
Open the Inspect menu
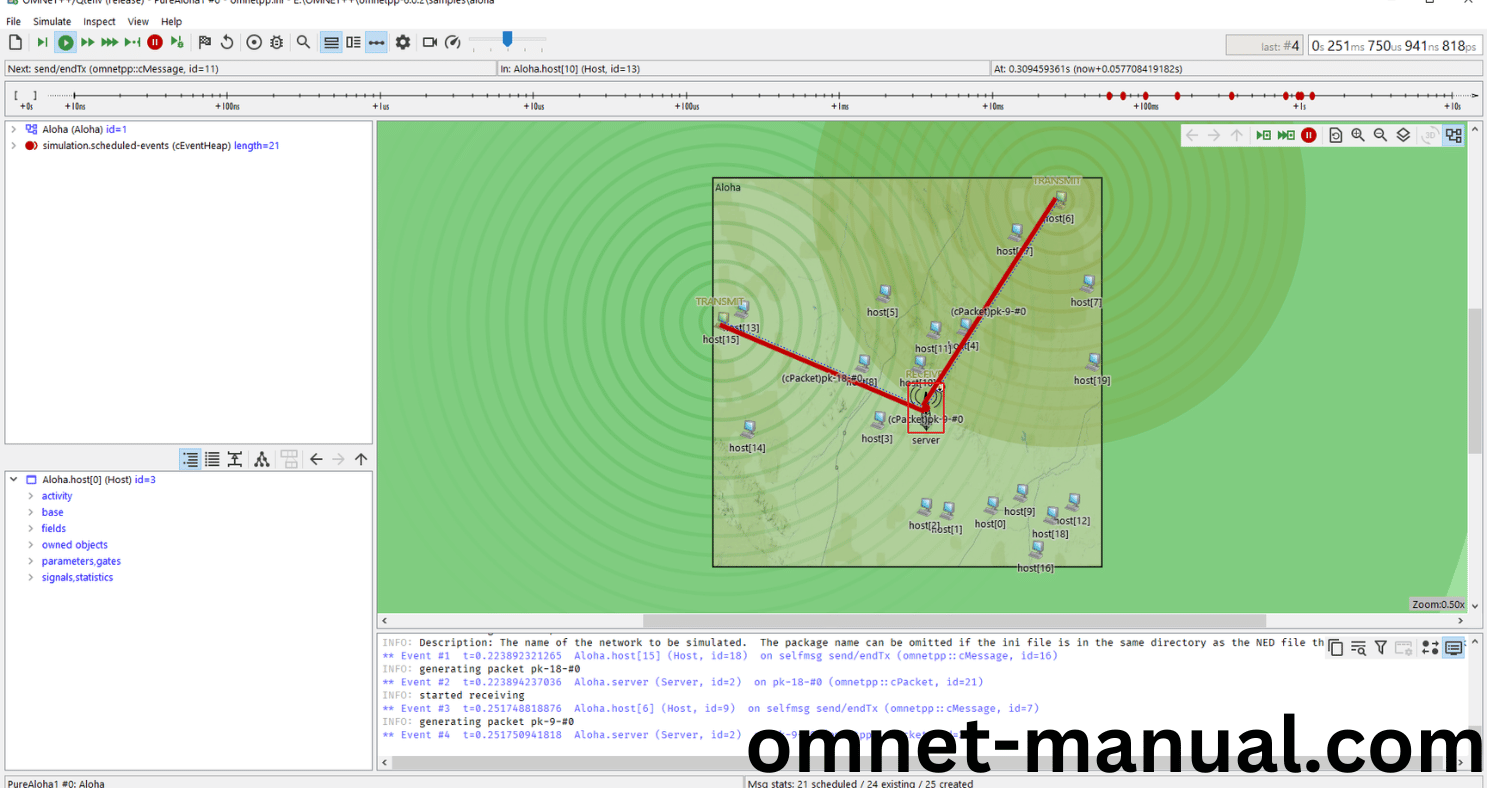pos(99,21)
